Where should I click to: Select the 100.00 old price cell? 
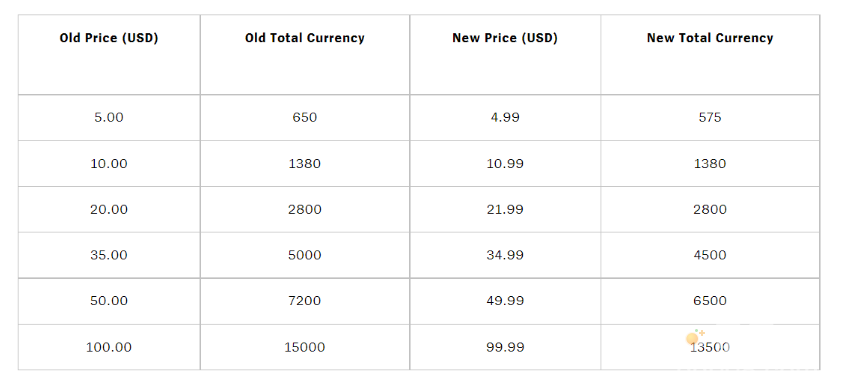pos(109,347)
